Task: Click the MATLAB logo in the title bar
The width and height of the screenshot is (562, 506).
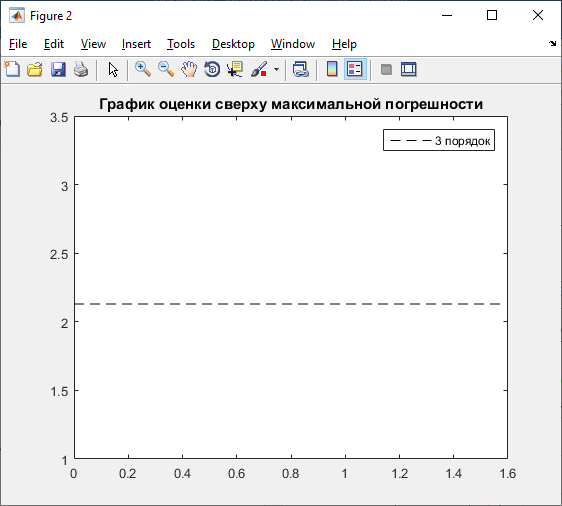Action: click(17, 16)
